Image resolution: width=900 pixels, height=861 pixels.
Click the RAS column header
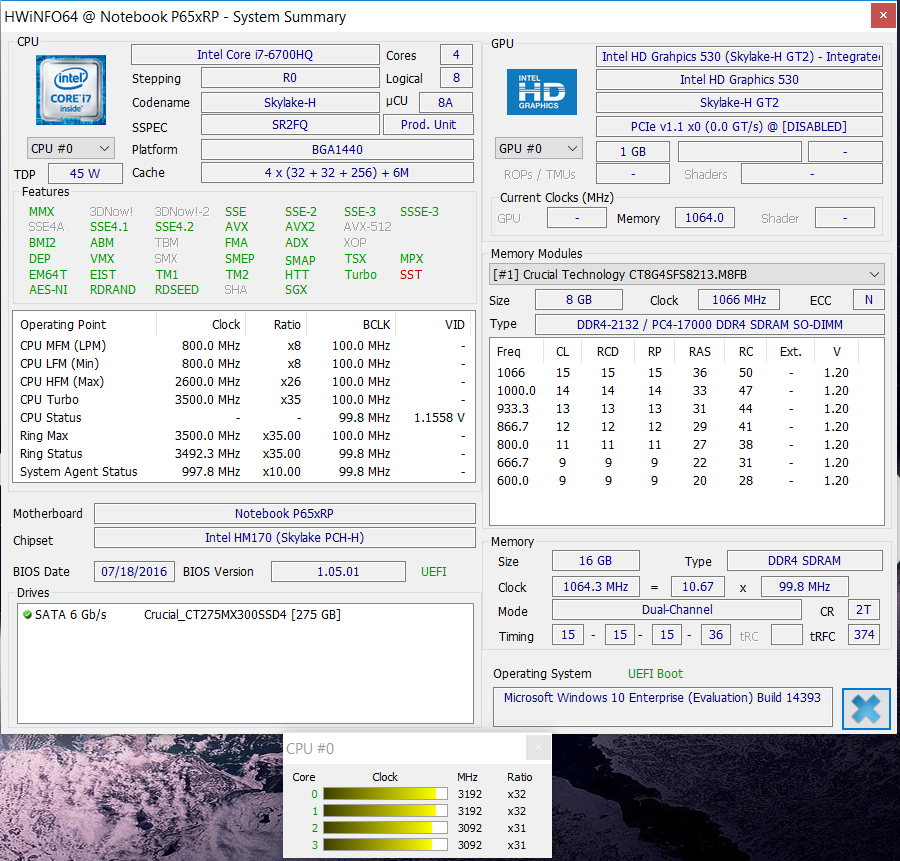click(700, 351)
